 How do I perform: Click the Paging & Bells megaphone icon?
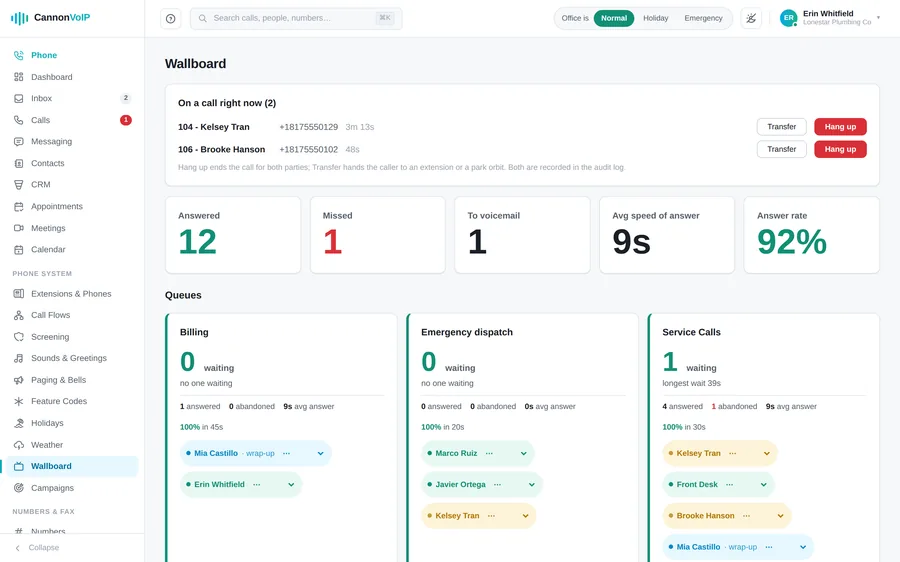coord(19,380)
